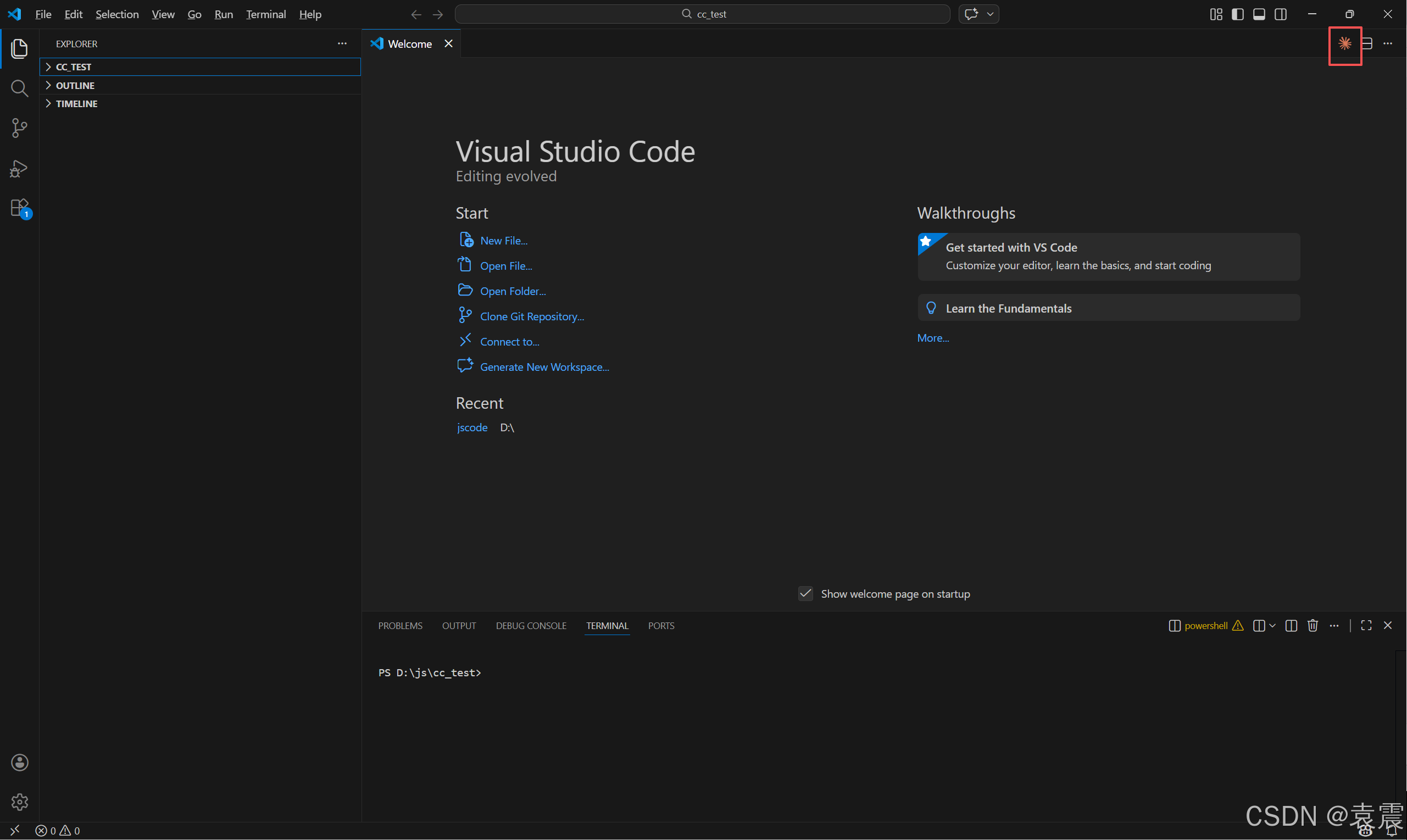Expand the OUTLINE section

coord(75,86)
